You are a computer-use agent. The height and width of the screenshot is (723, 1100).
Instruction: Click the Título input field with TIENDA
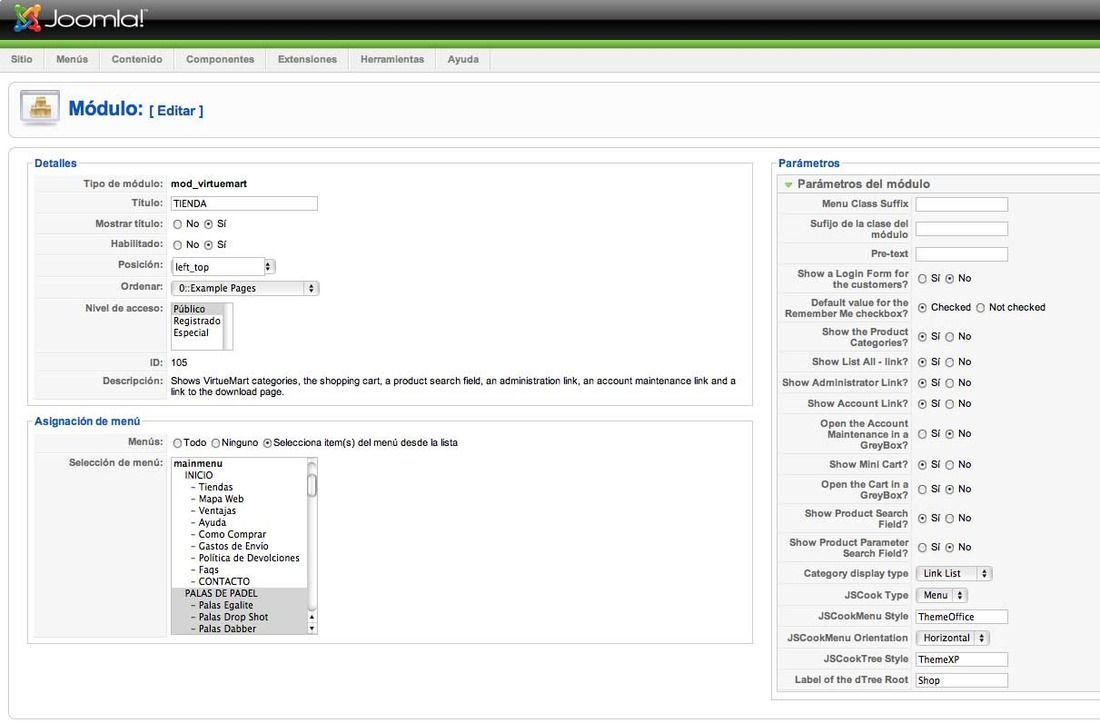(244, 203)
